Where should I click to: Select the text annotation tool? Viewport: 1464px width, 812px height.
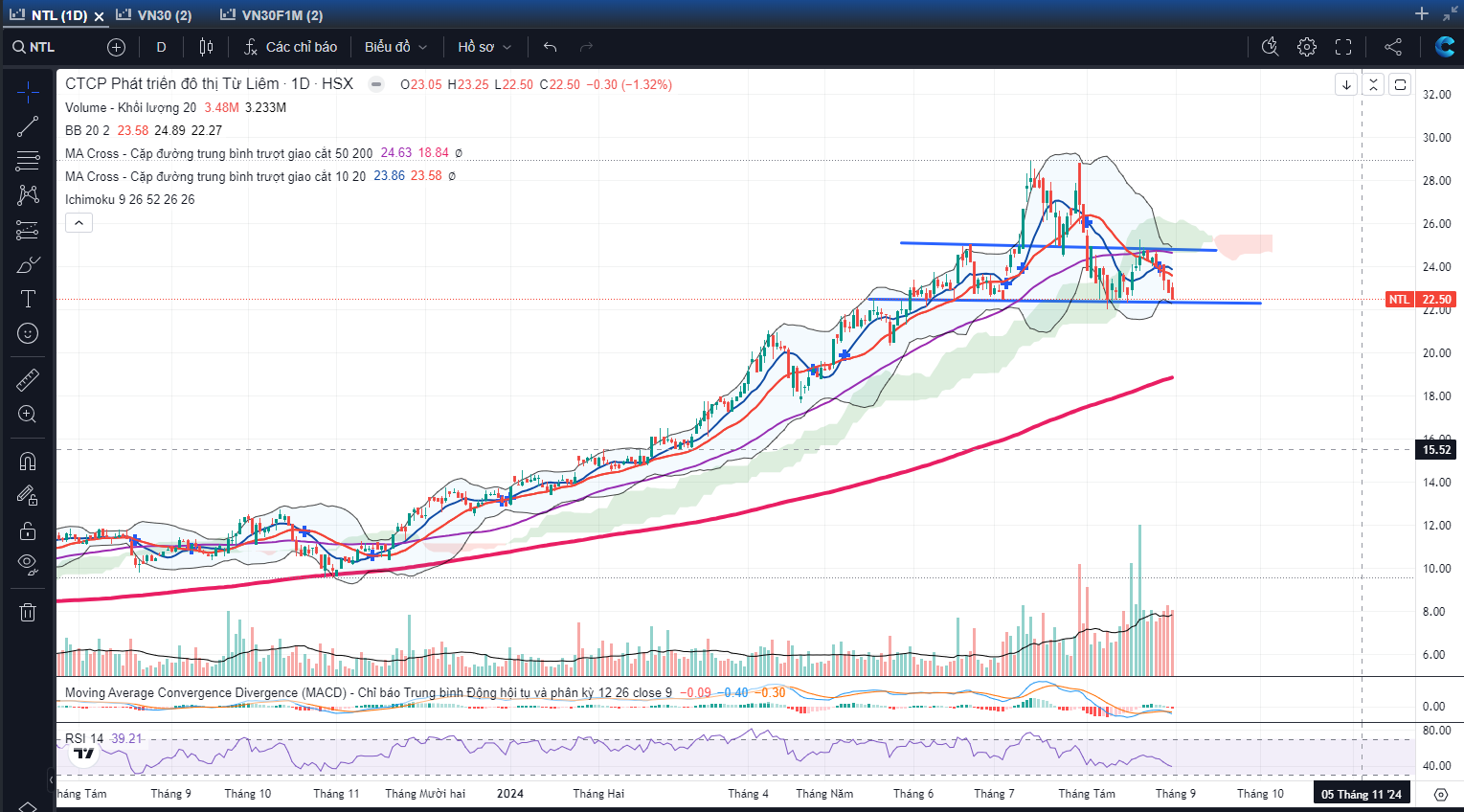28,299
